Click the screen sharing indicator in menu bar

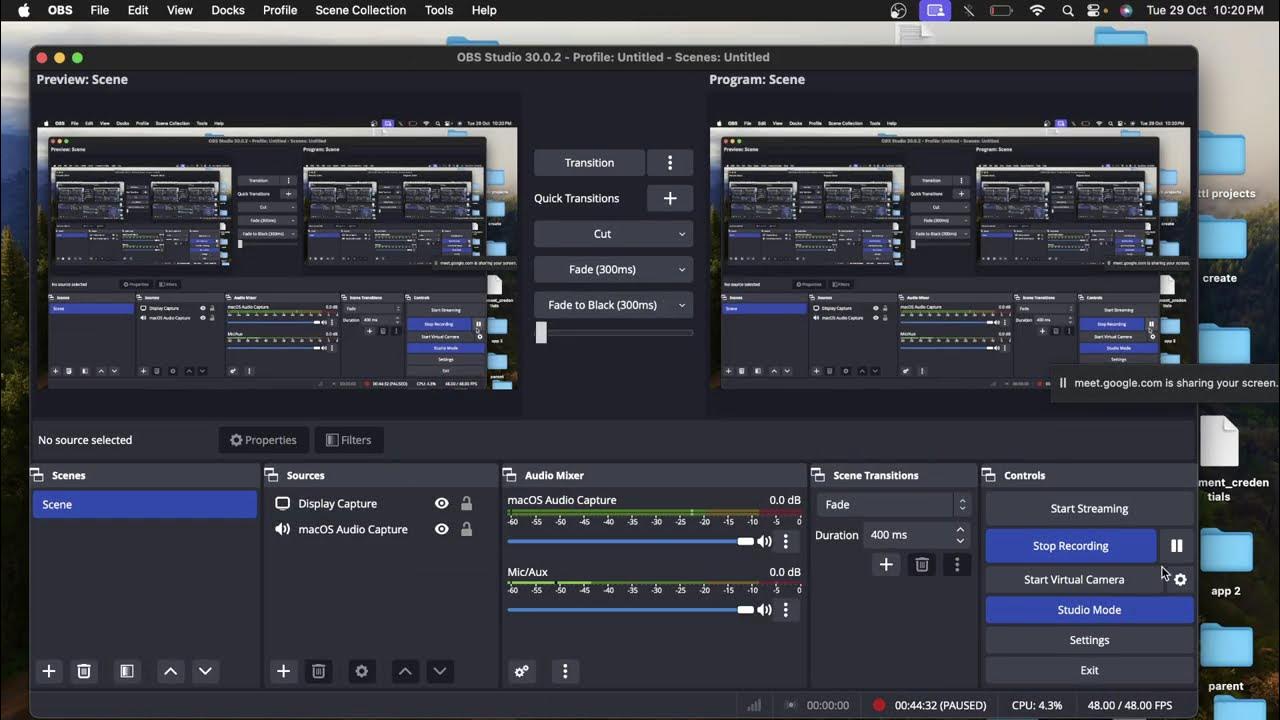(x=935, y=10)
